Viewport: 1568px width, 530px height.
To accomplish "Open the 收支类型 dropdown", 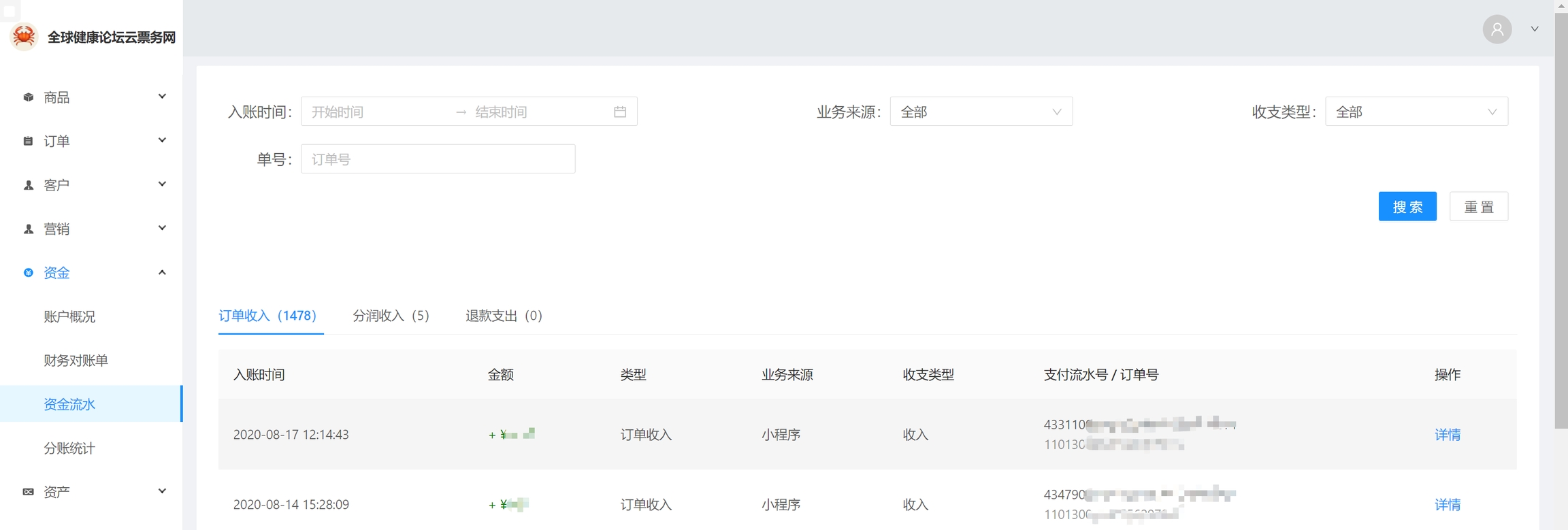I will [x=1416, y=112].
